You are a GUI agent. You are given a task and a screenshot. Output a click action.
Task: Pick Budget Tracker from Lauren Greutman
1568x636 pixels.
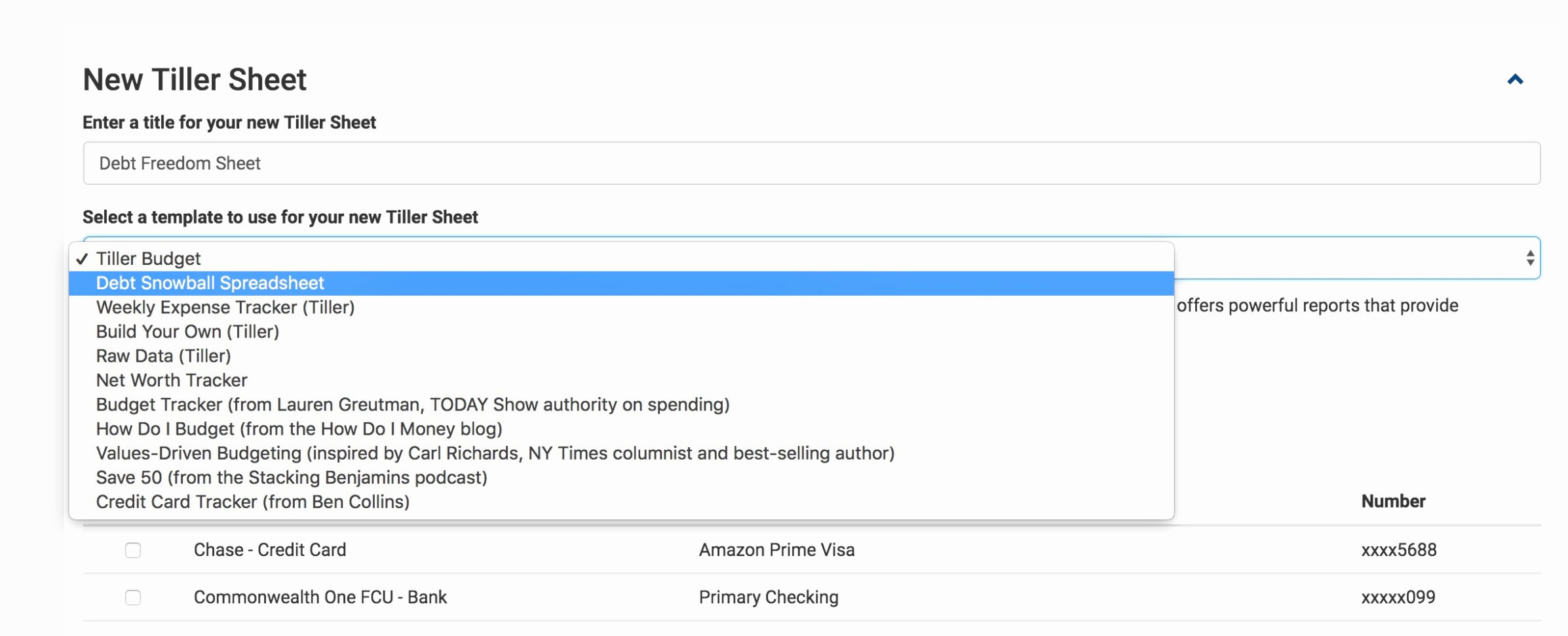pos(413,405)
